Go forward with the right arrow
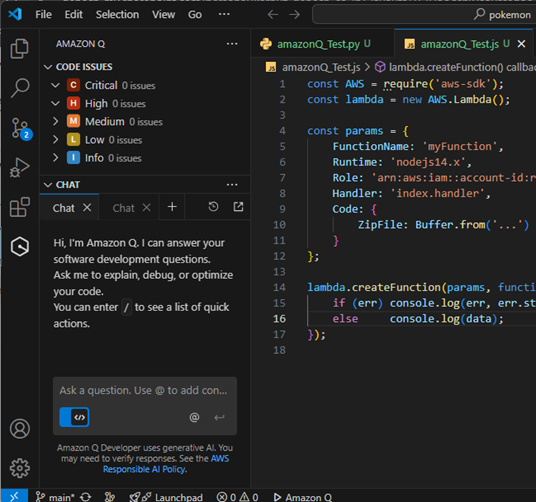536x502 pixels. [x=294, y=15]
